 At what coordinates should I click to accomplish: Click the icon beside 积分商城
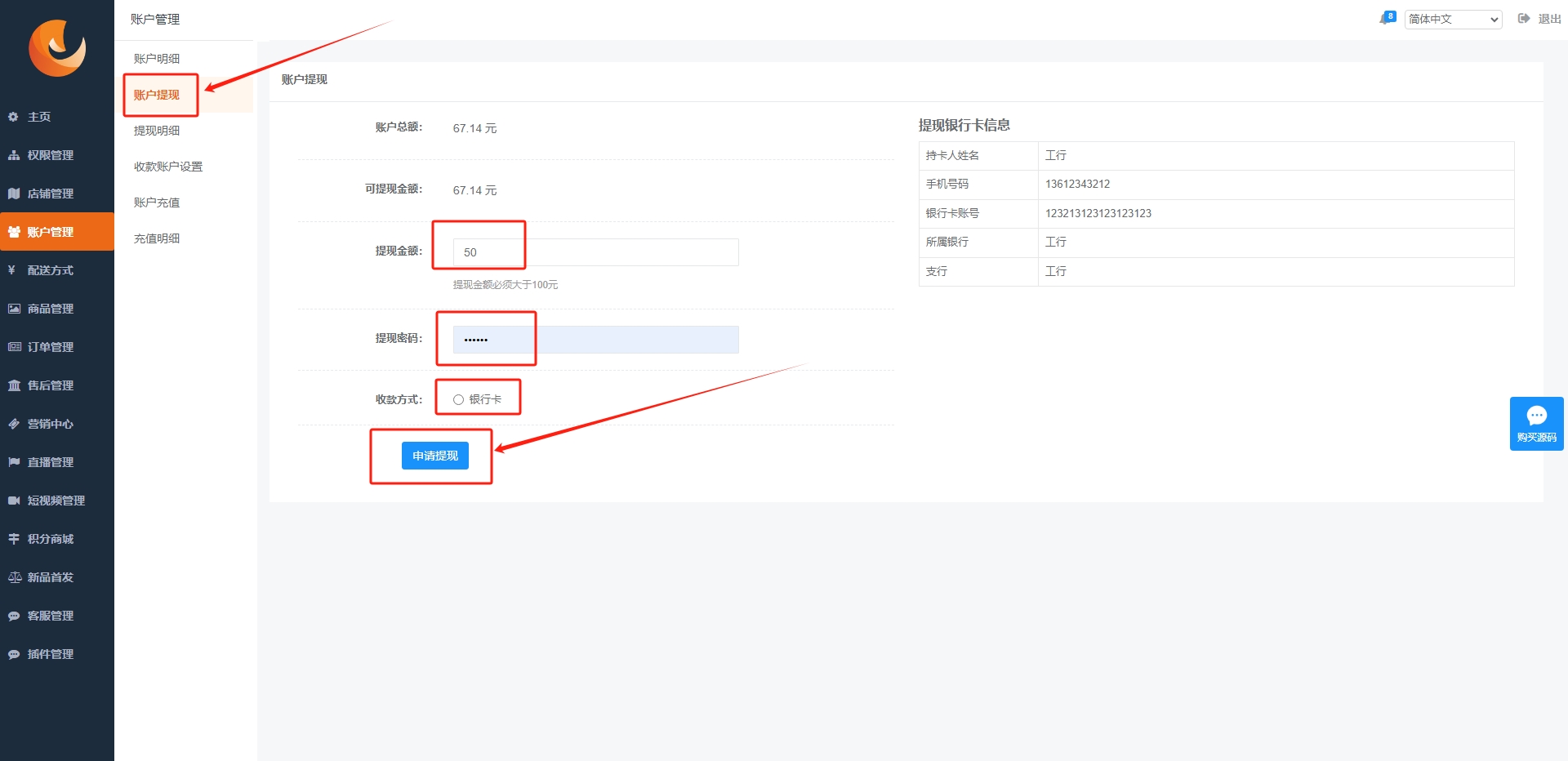pos(14,539)
